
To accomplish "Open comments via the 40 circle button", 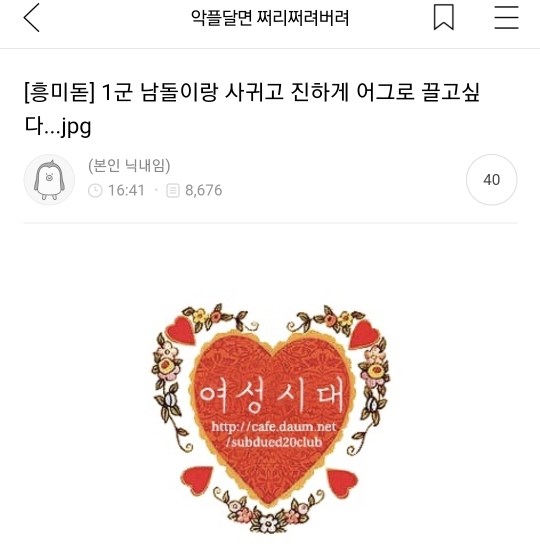I will [492, 180].
